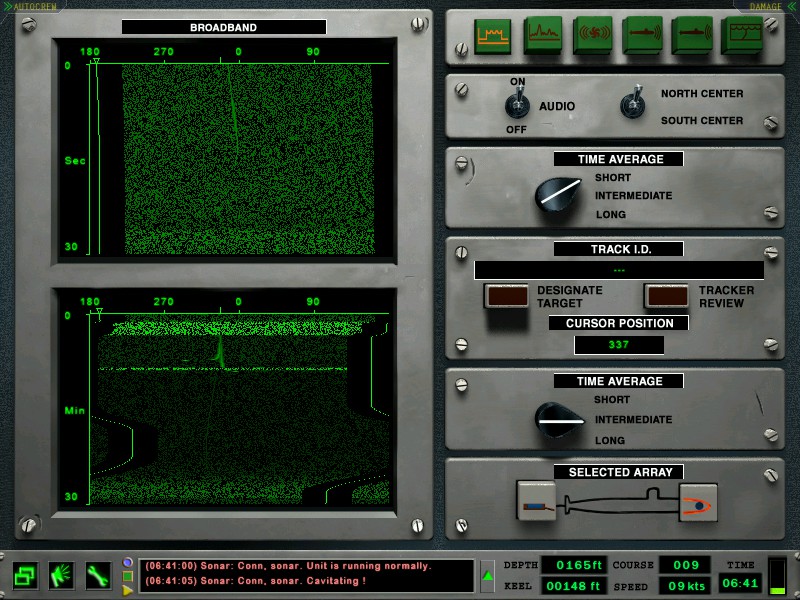Select the towed array icon
The width and height of the screenshot is (800, 600).
click(x=537, y=501)
